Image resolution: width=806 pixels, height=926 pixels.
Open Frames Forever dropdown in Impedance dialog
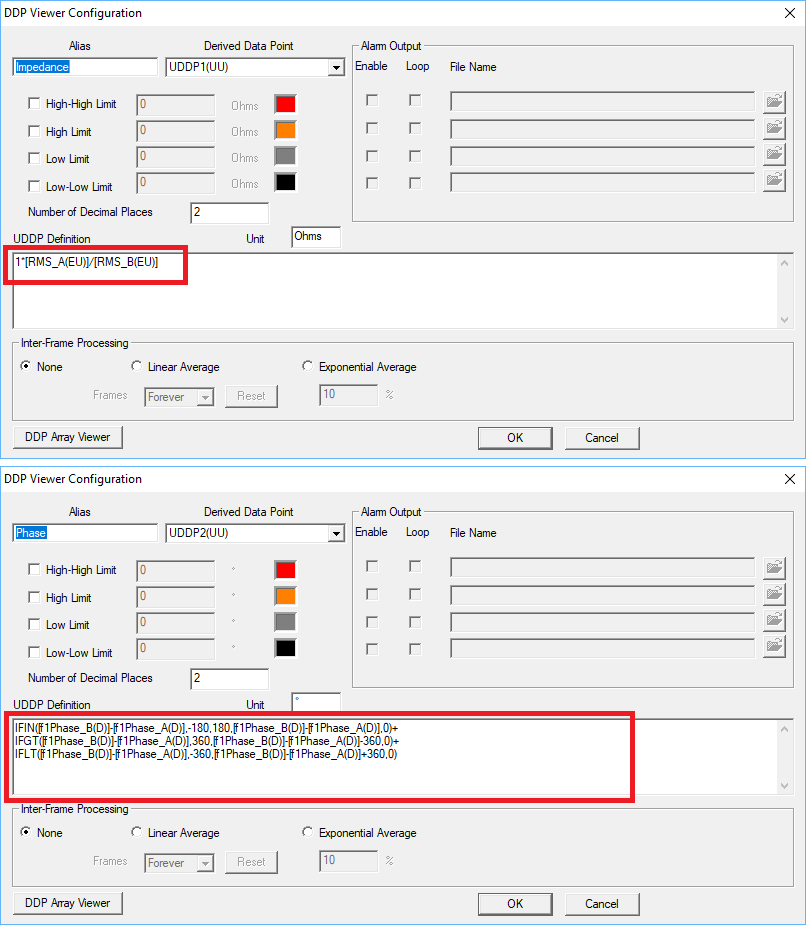205,397
